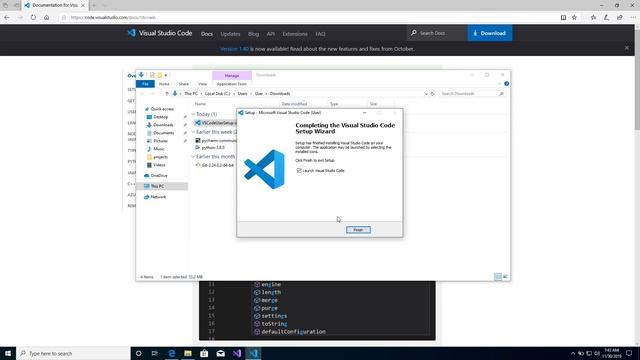Viewport: 640px width, 360px height.
Task: Open the Windows Start menu
Action: (x=8, y=353)
